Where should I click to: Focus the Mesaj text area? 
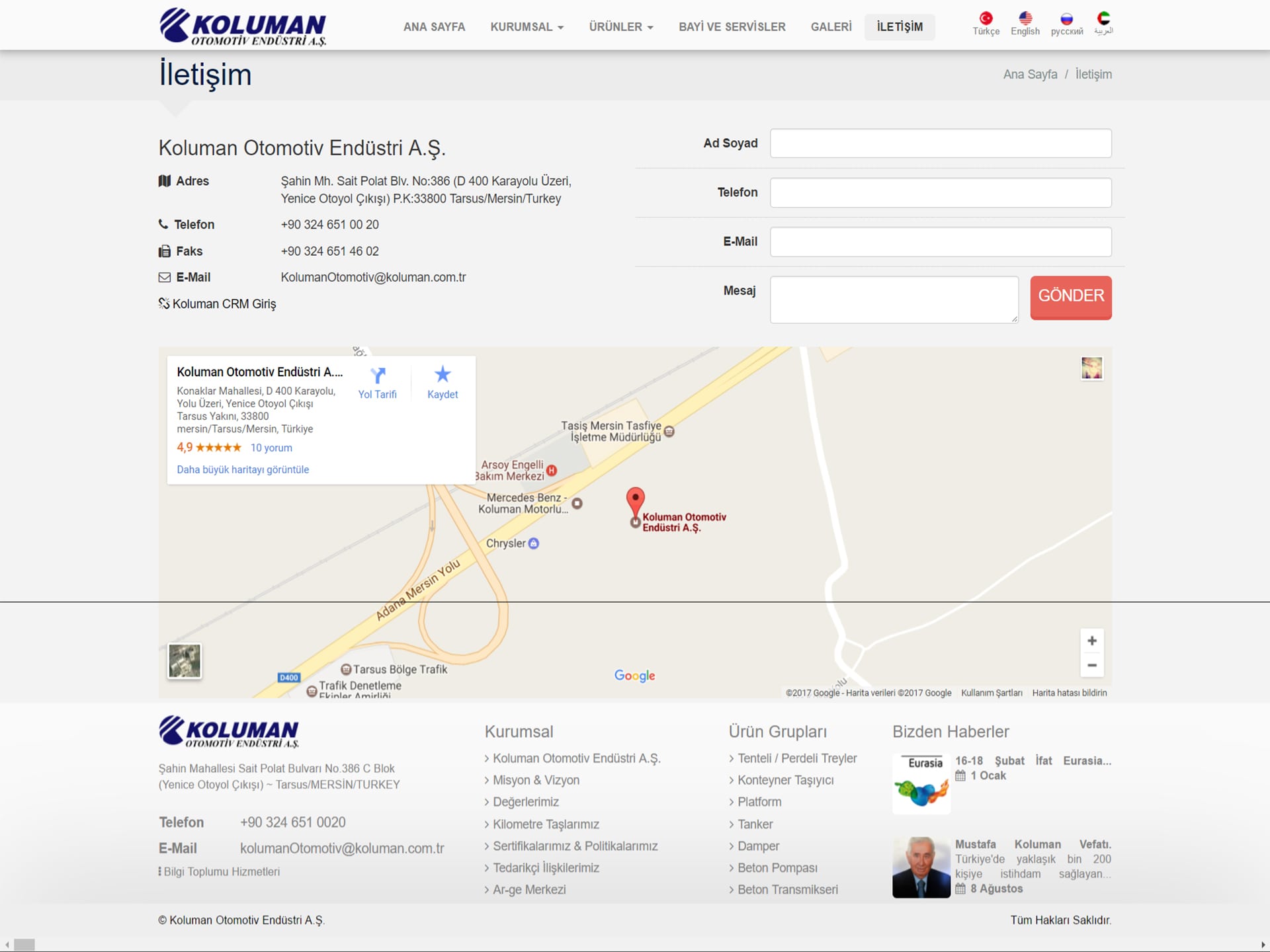click(x=894, y=299)
